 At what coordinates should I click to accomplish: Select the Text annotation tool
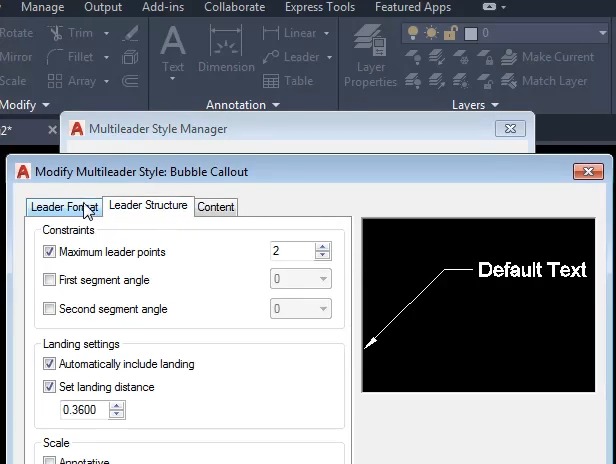click(173, 48)
